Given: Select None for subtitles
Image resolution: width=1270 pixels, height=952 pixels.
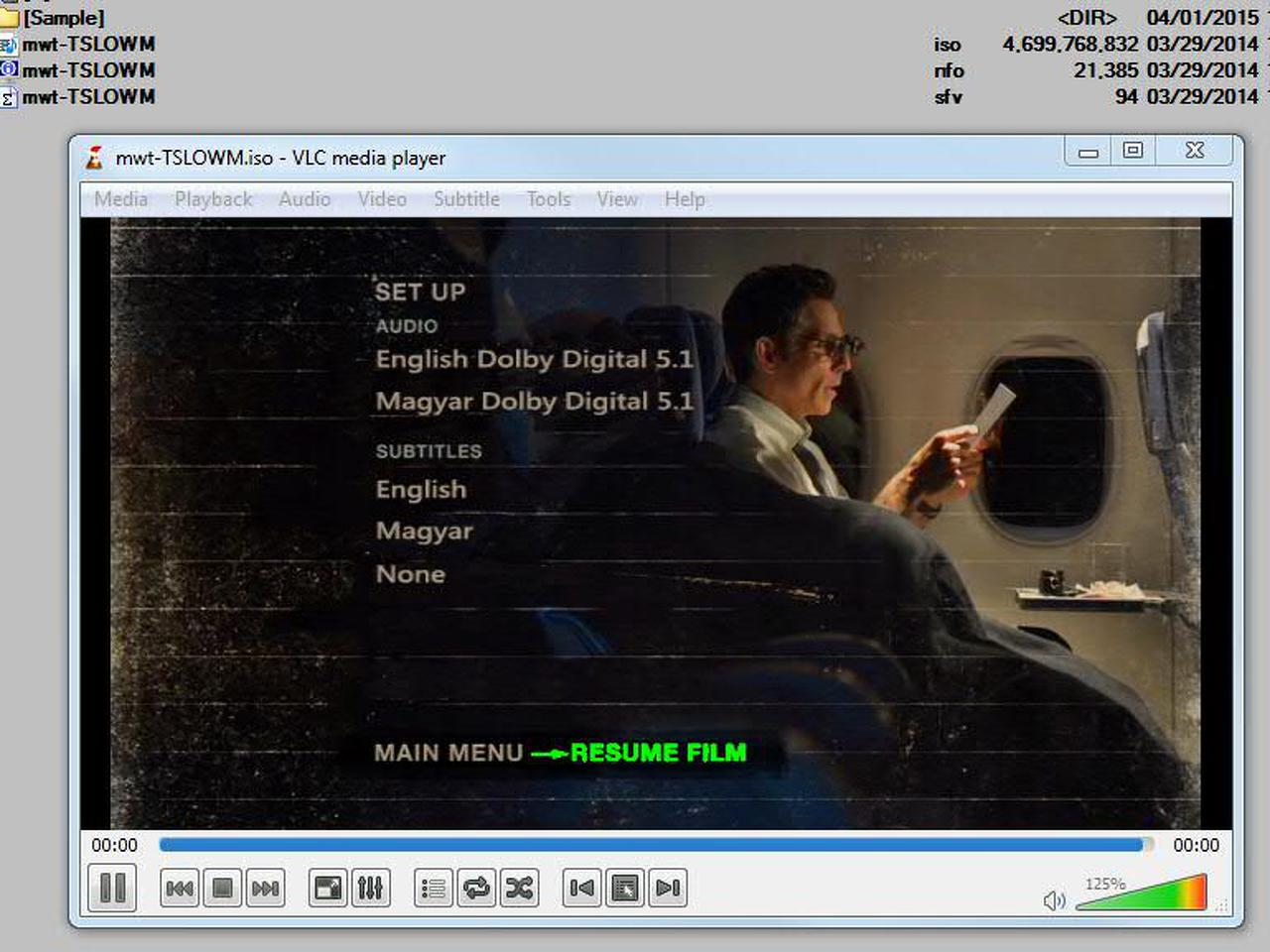Looking at the screenshot, I should (410, 574).
